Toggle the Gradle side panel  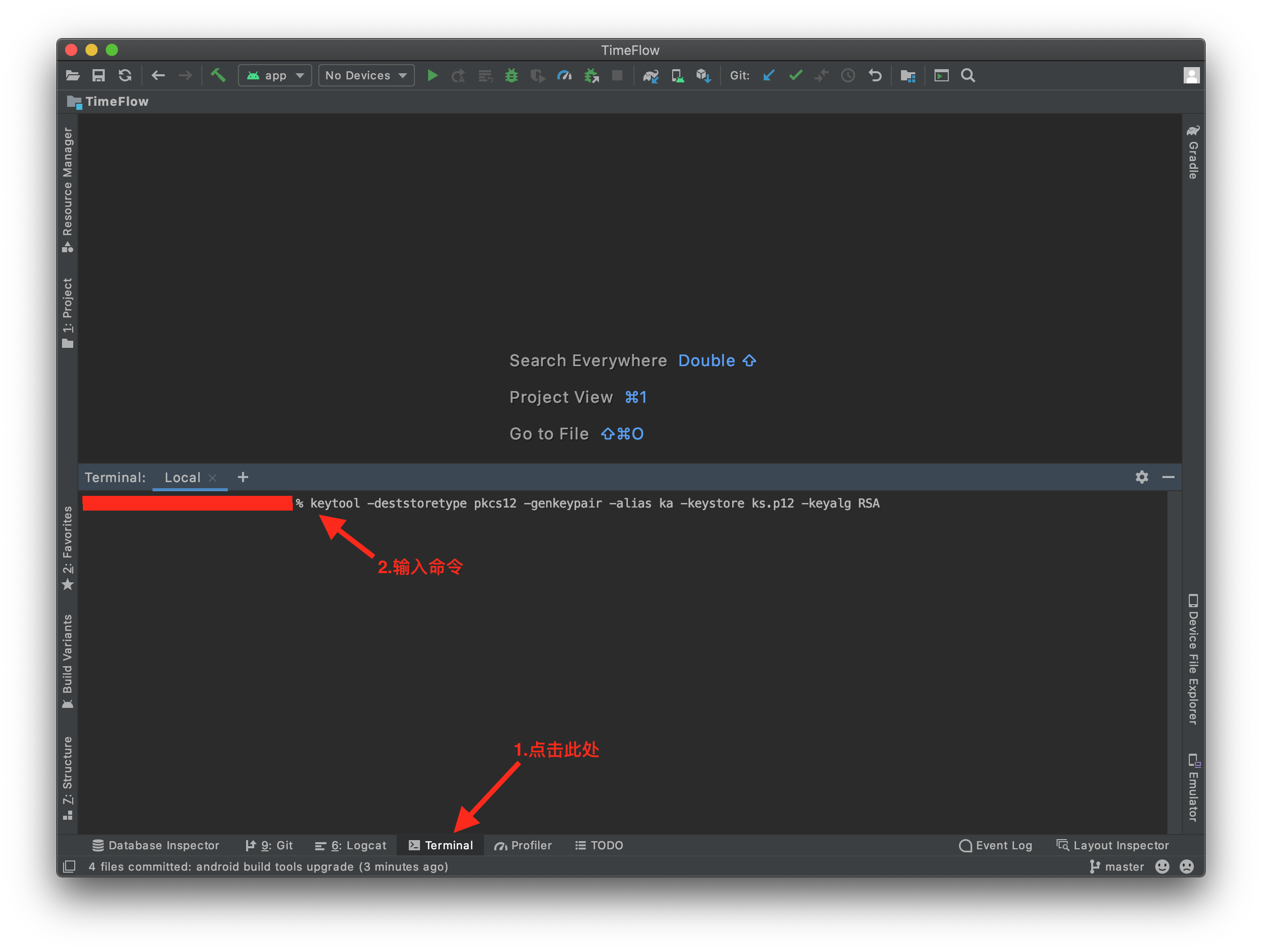[1192, 153]
